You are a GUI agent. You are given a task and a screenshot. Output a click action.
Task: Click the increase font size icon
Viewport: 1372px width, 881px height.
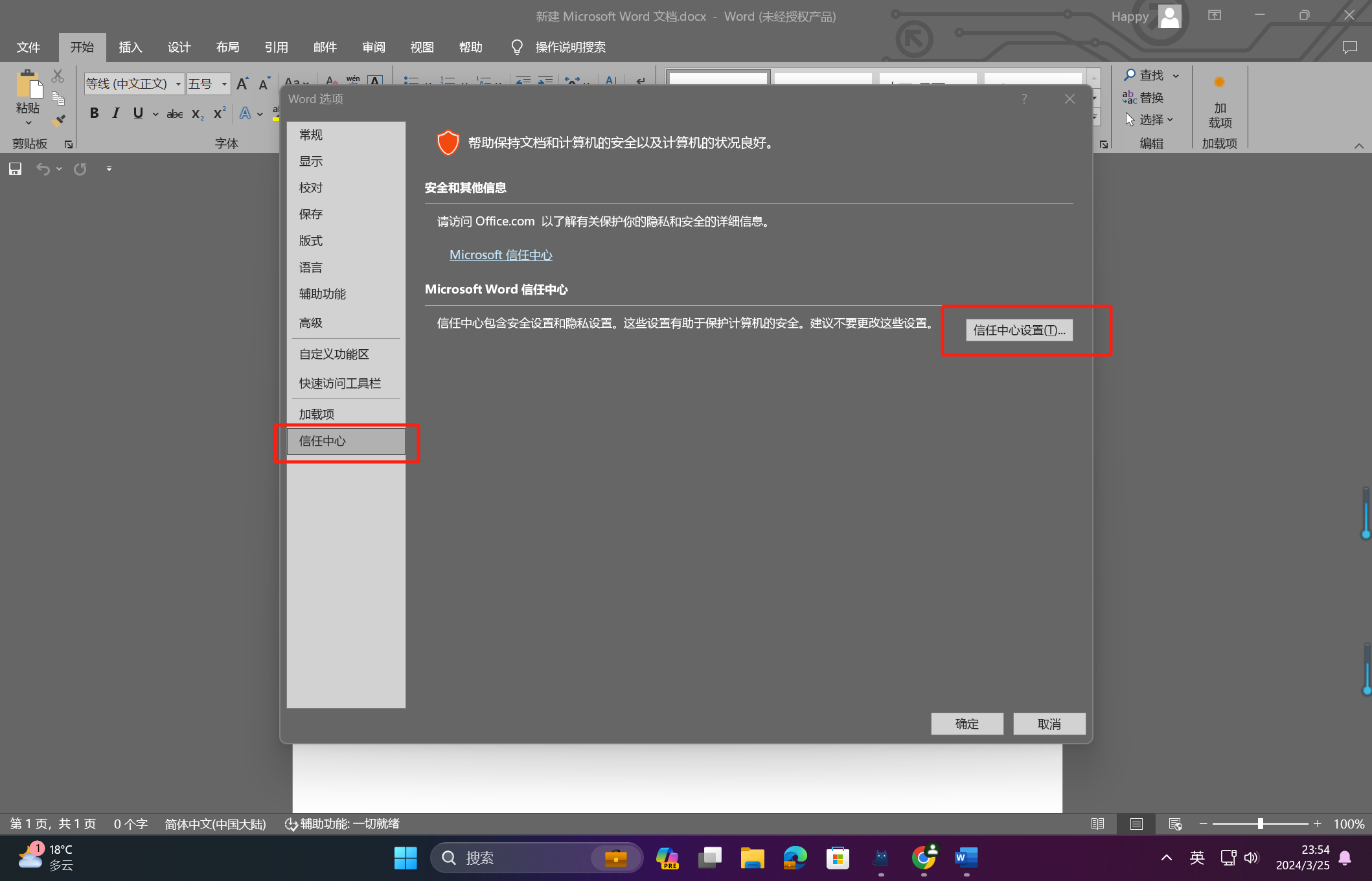[x=242, y=84]
